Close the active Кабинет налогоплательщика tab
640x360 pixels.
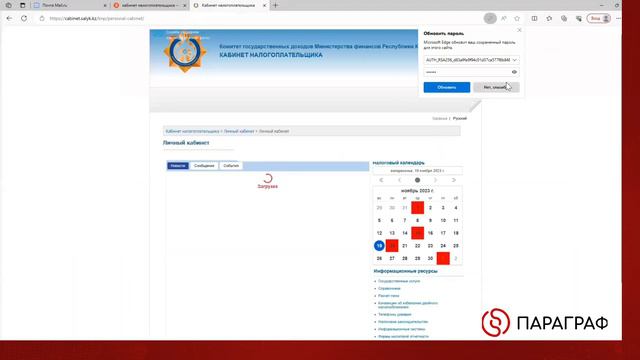(x=264, y=6)
